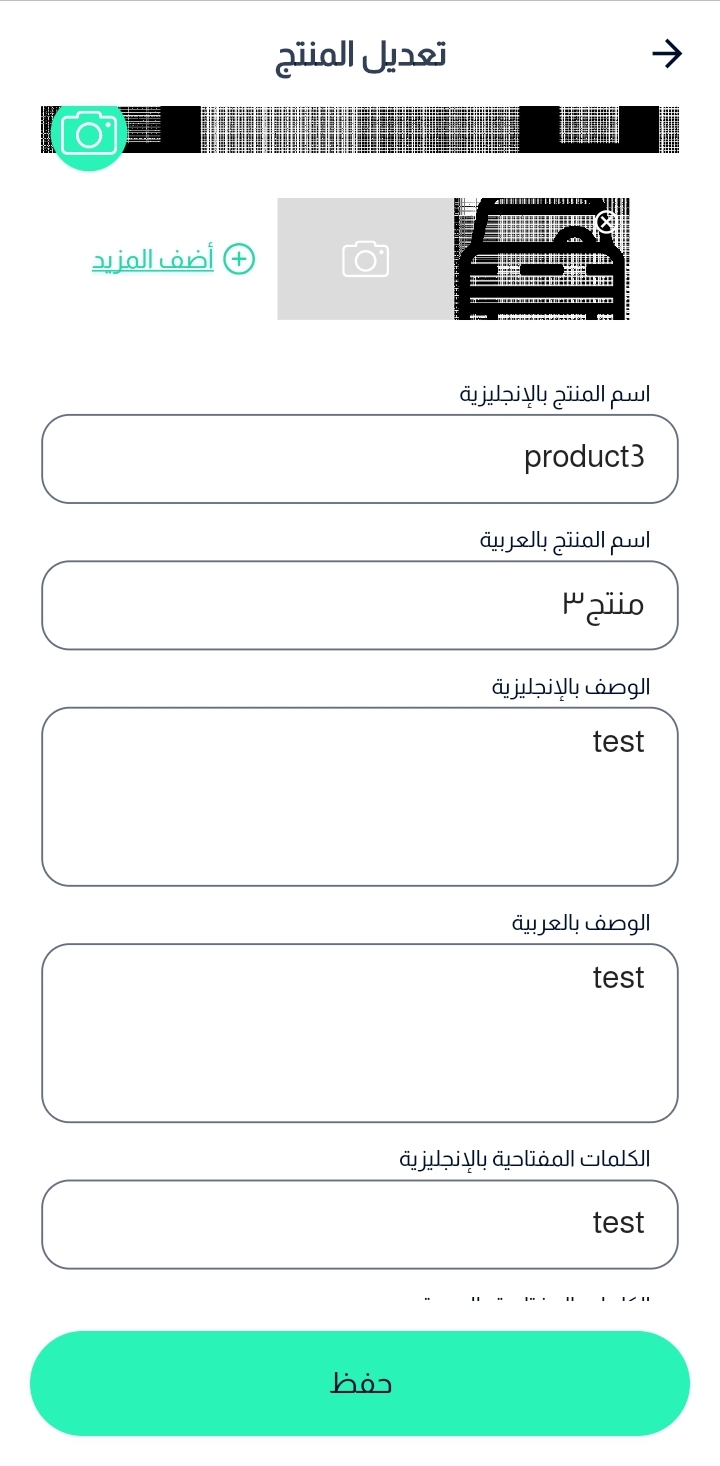
Task: Tap the back arrow in header
Action: tap(666, 54)
